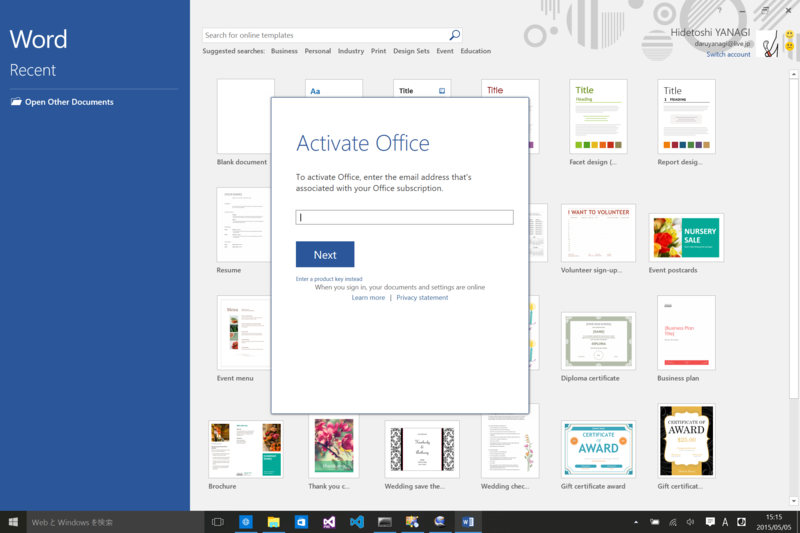
Task: Select the Design Sets suggested search
Action: tap(411, 51)
